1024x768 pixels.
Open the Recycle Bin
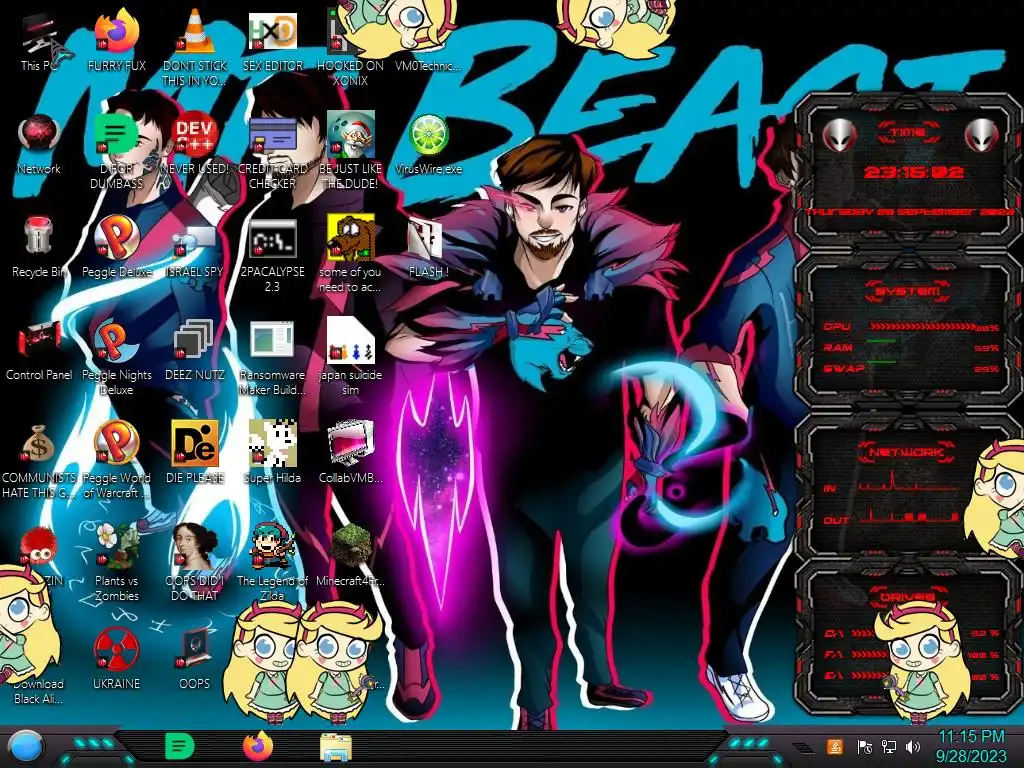point(39,247)
